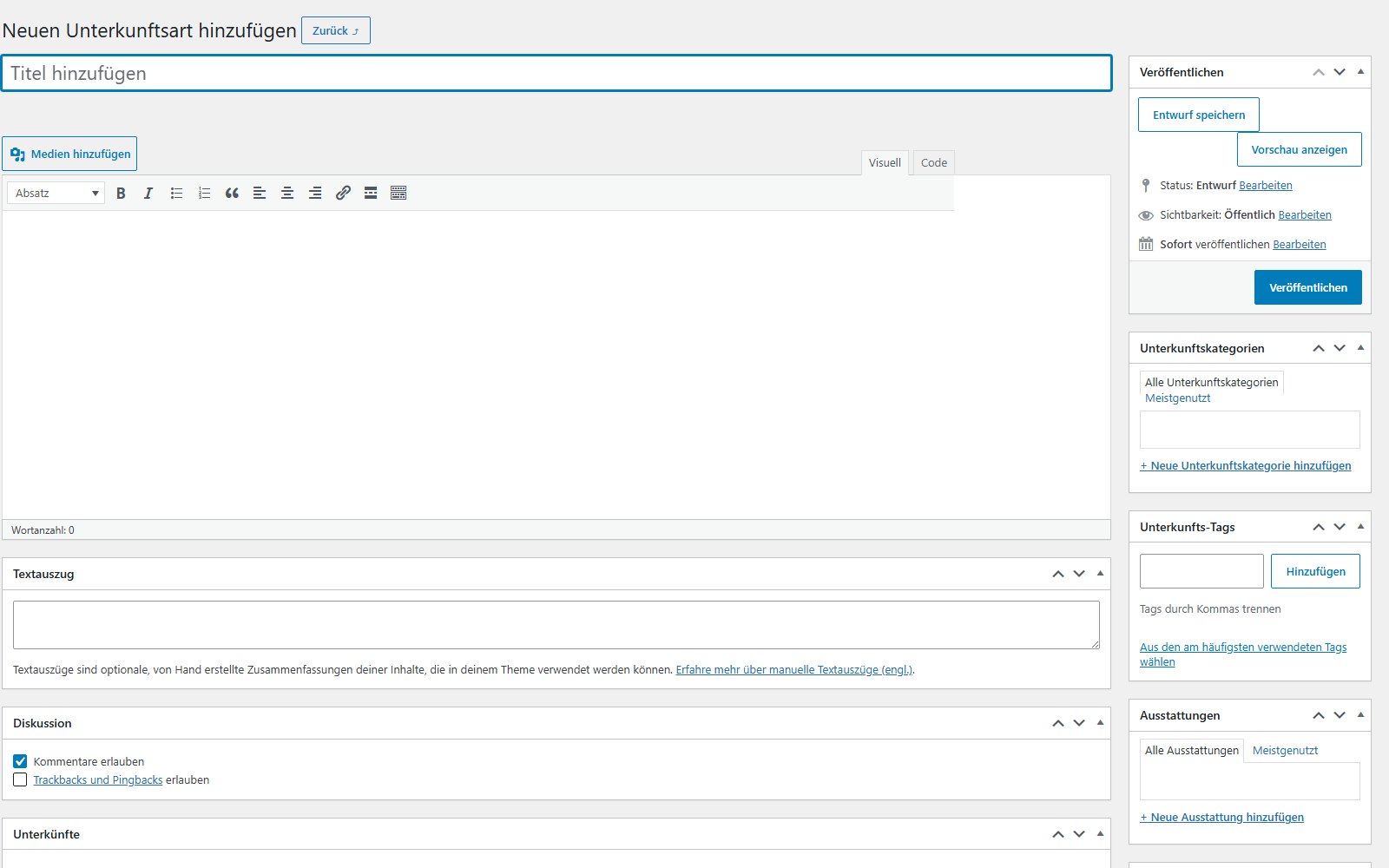Move Veröffentlichen panel down

pos(1340,72)
